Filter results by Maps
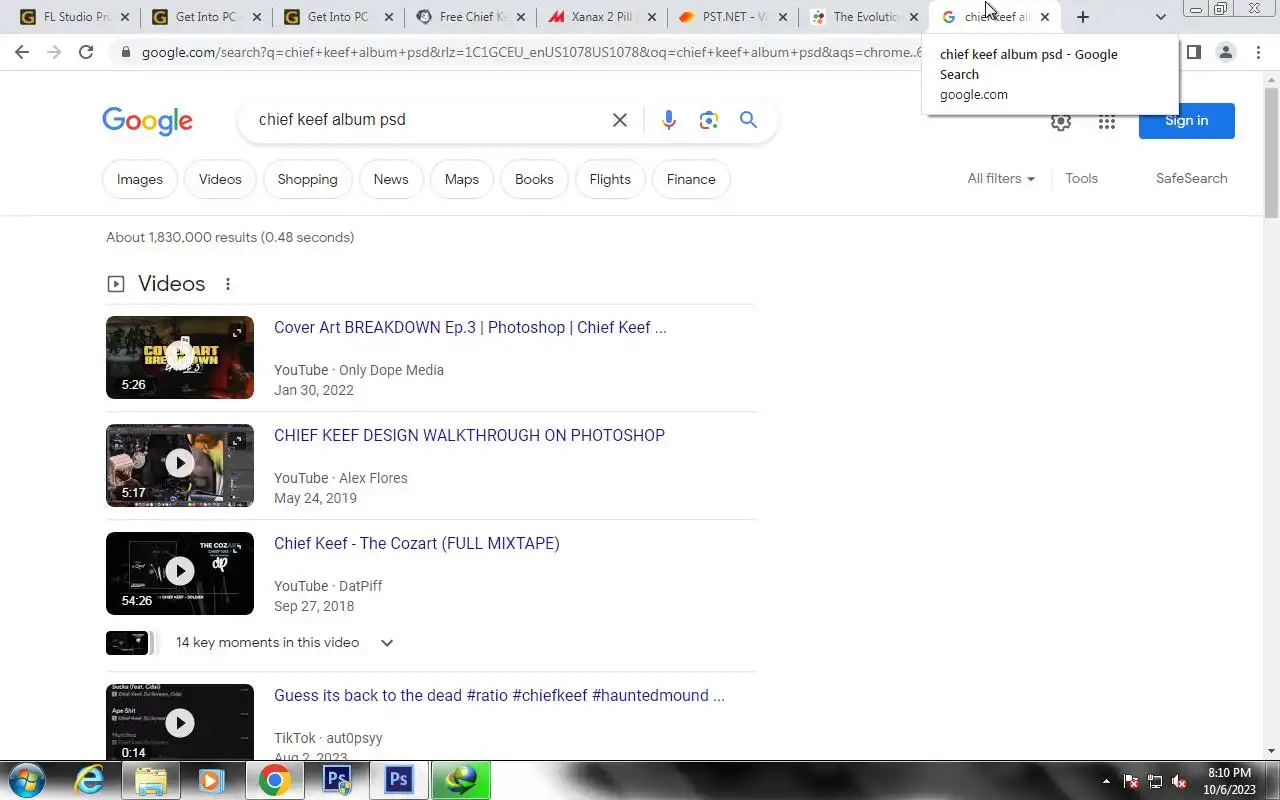This screenshot has height=800, width=1280. pyautogui.click(x=462, y=179)
